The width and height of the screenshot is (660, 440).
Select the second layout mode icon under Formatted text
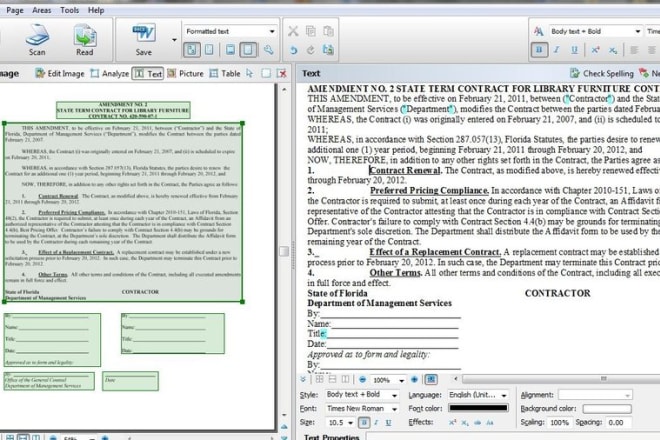[209, 50]
